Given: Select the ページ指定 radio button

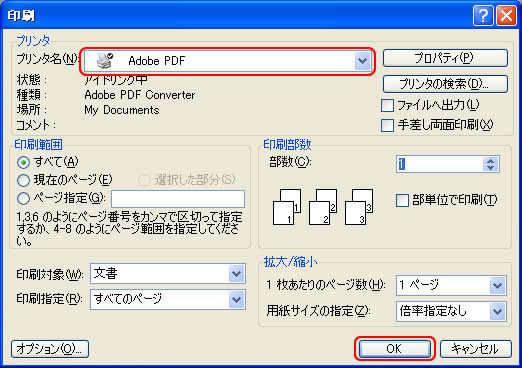Looking at the screenshot, I should click(x=23, y=199).
